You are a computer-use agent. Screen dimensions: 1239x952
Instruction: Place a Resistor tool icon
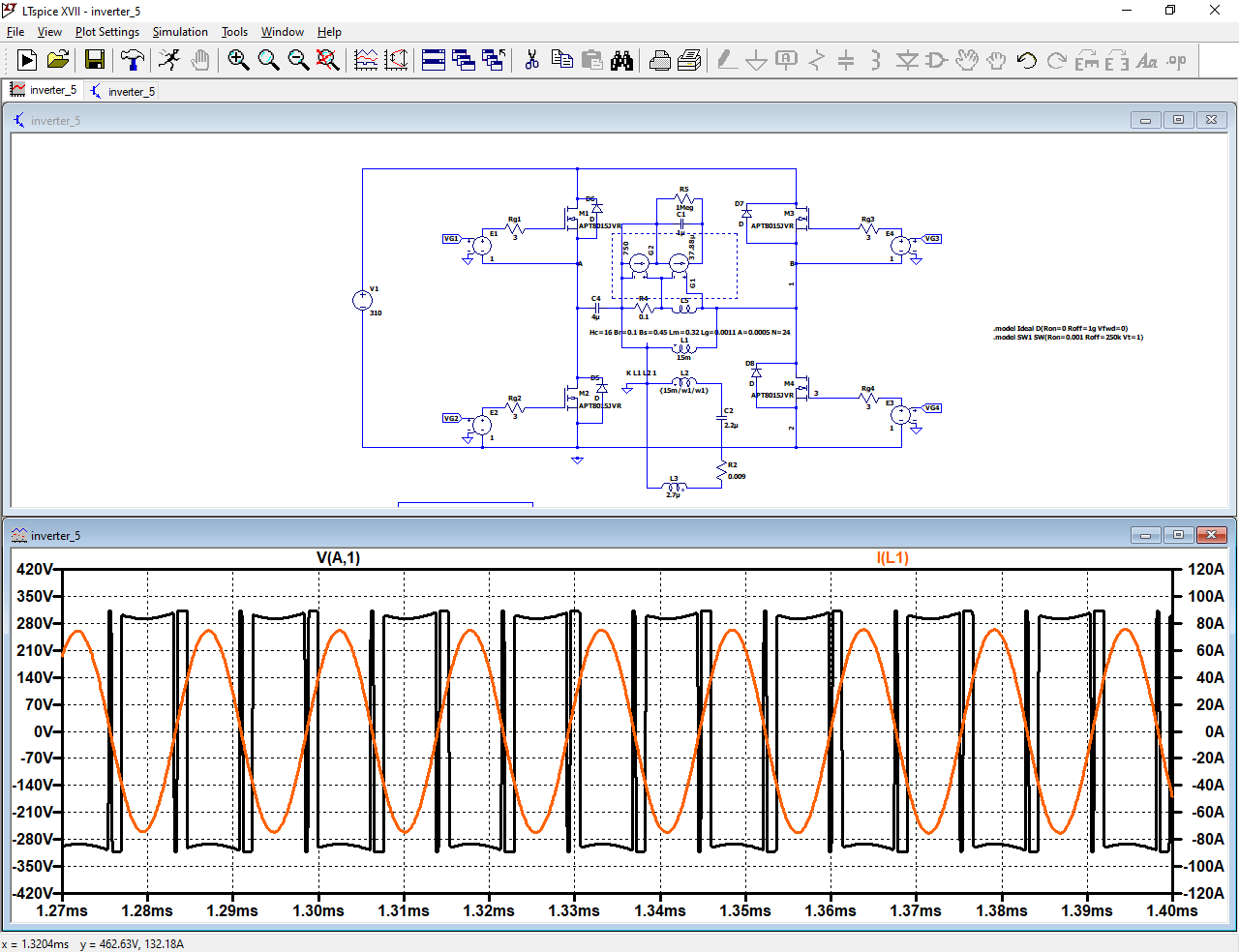(817, 60)
